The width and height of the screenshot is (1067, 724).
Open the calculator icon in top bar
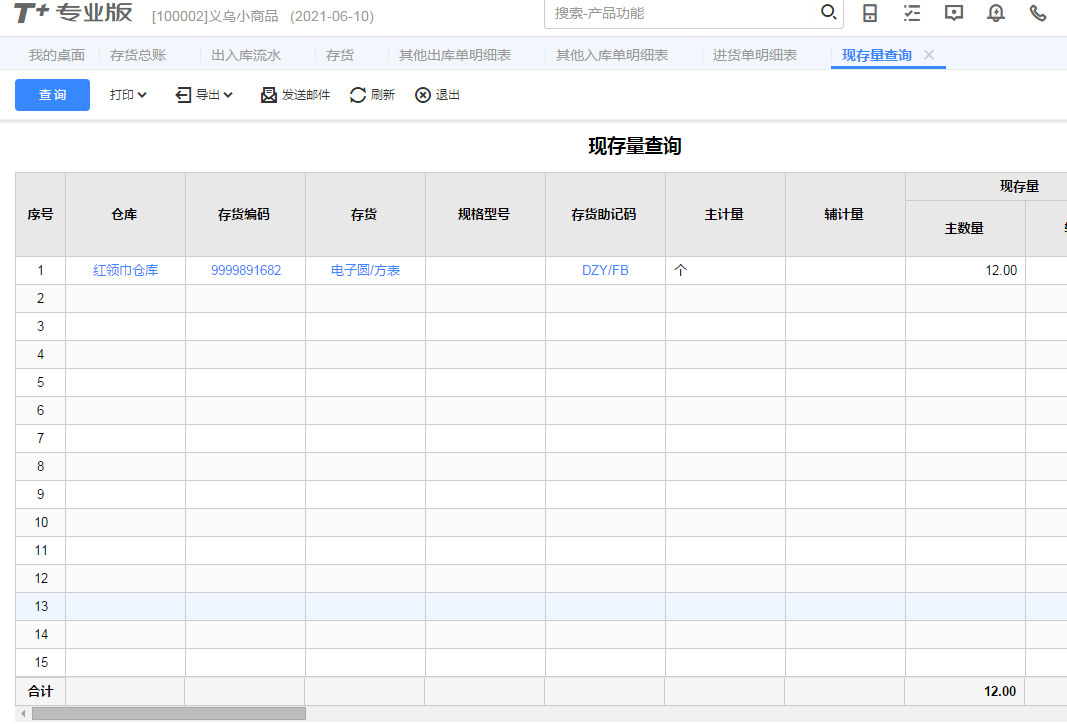tap(870, 13)
